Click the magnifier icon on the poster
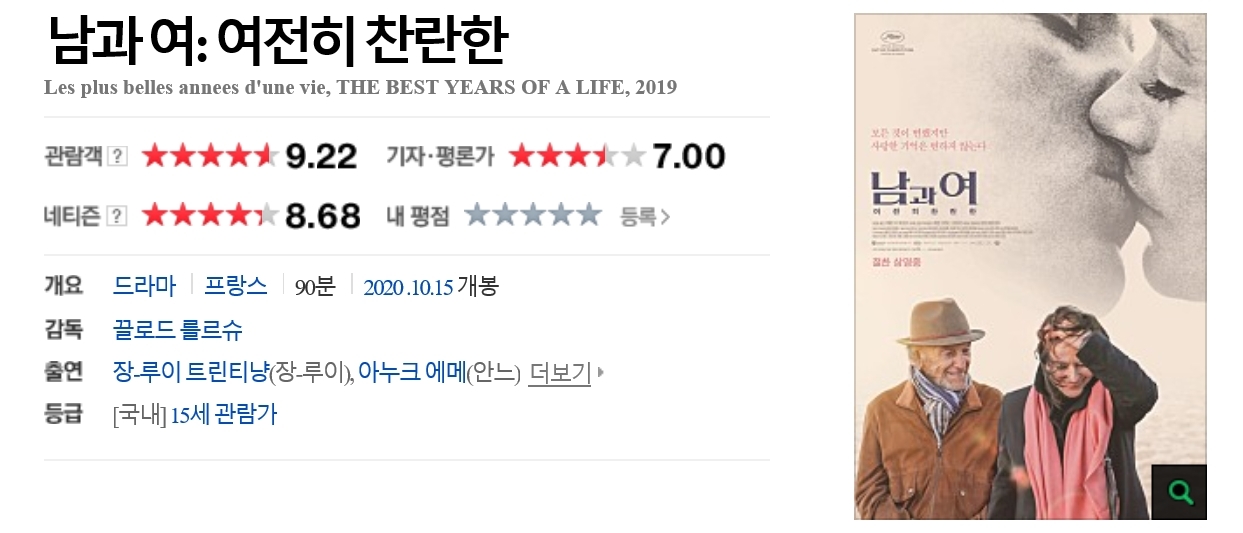Image resolution: width=1243 pixels, height=533 pixels. 1180,492
